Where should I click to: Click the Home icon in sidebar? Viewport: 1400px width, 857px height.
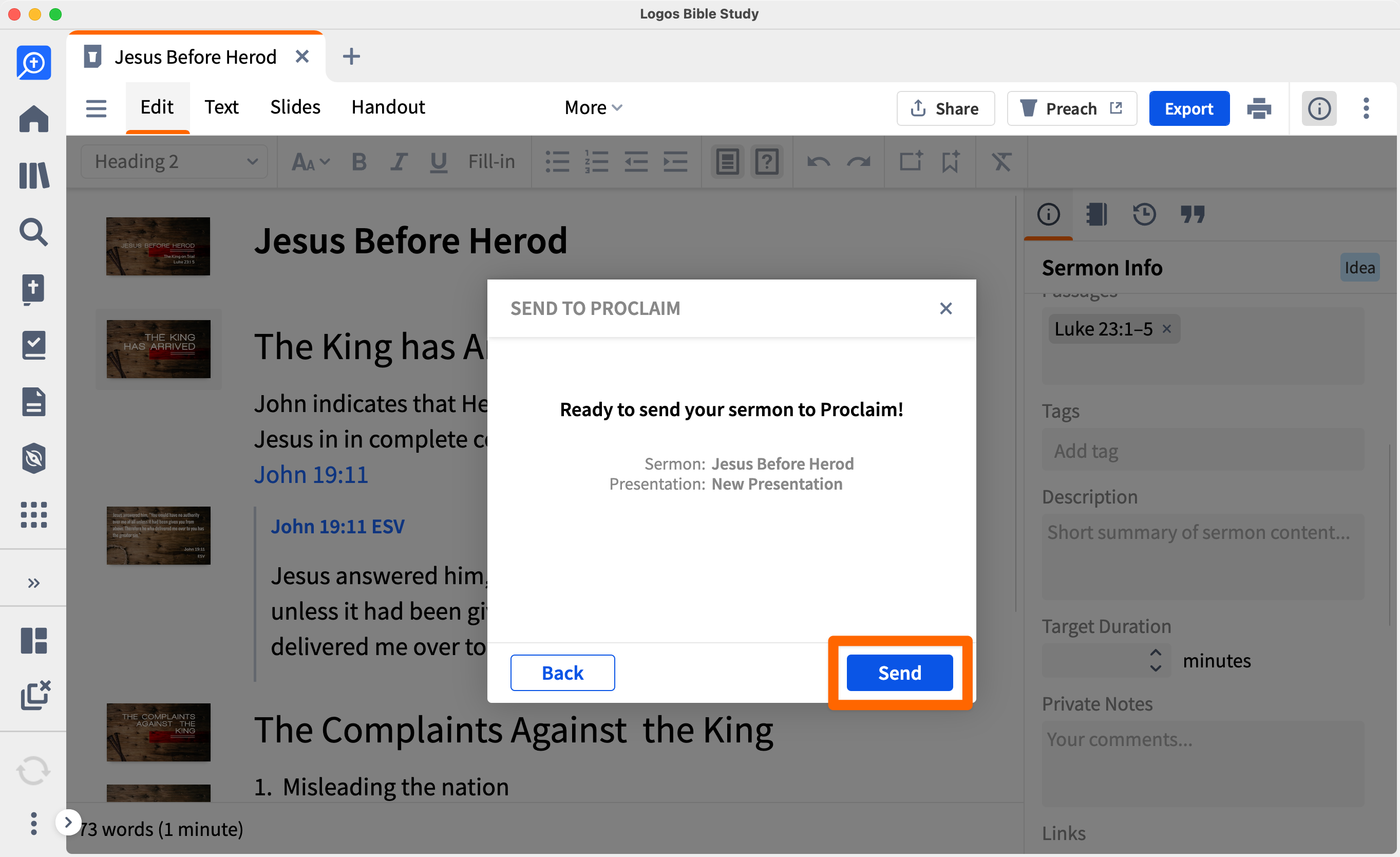click(33, 119)
